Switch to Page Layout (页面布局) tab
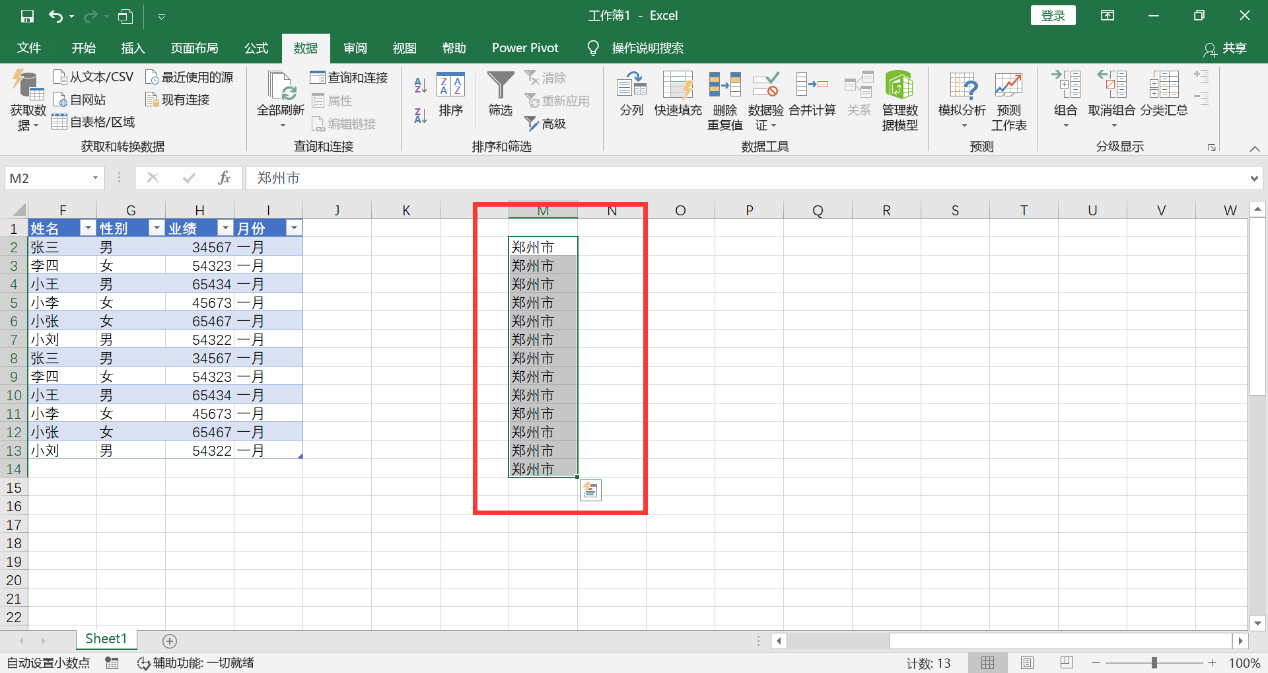Image resolution: width=1268 pixels, height=673 pixels. [x=194, y=48]
